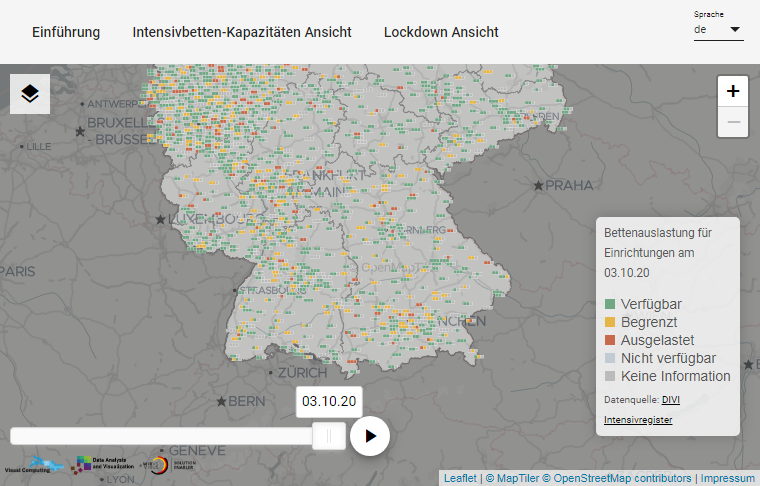Viewport: 760px width, 486px height.
Task: Follow the Intensivregister link
Action: 638,420
